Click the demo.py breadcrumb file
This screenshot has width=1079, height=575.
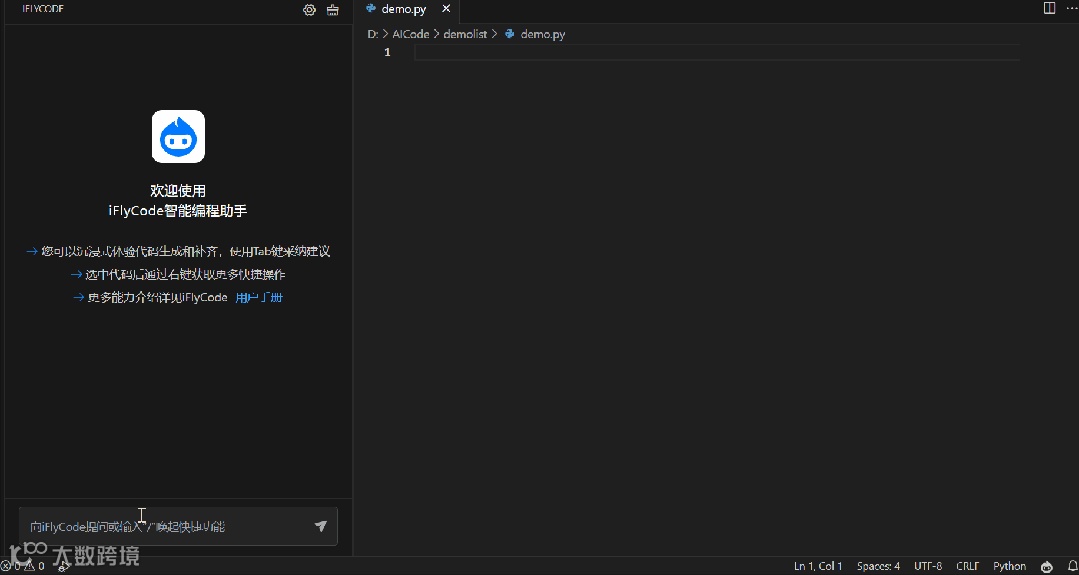(542, 34)
